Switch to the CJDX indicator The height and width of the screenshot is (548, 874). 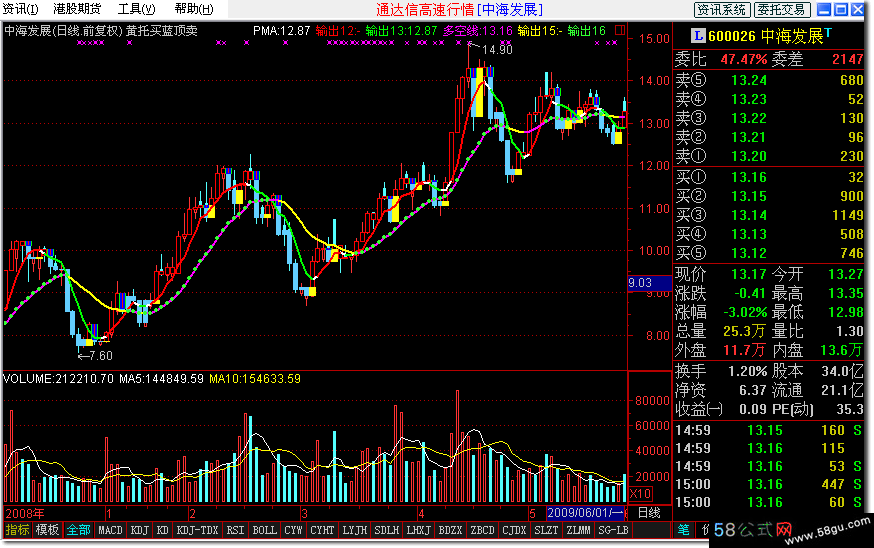514,530
